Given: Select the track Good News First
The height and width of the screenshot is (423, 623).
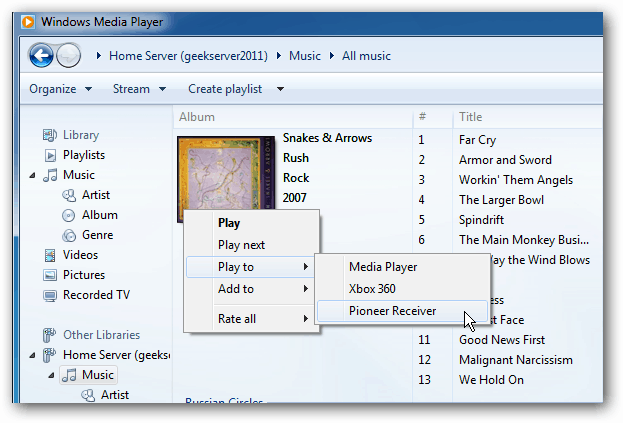Looking at the screenshot, I should coord(502,340).
